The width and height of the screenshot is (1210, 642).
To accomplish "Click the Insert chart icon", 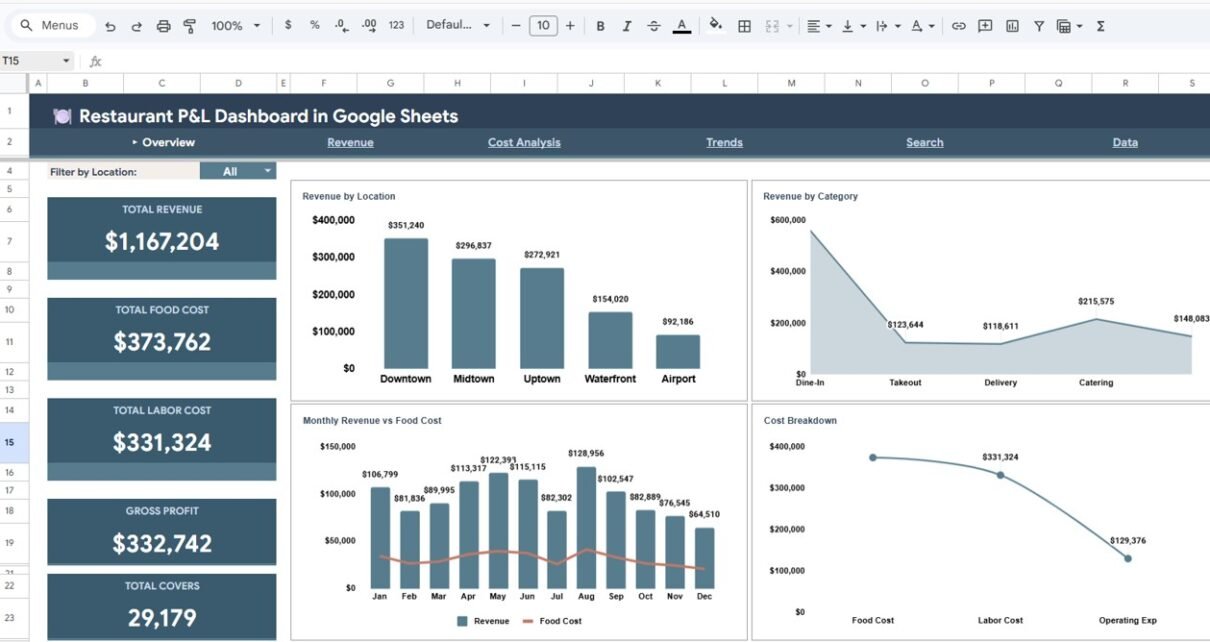I will coord(1012,26).
